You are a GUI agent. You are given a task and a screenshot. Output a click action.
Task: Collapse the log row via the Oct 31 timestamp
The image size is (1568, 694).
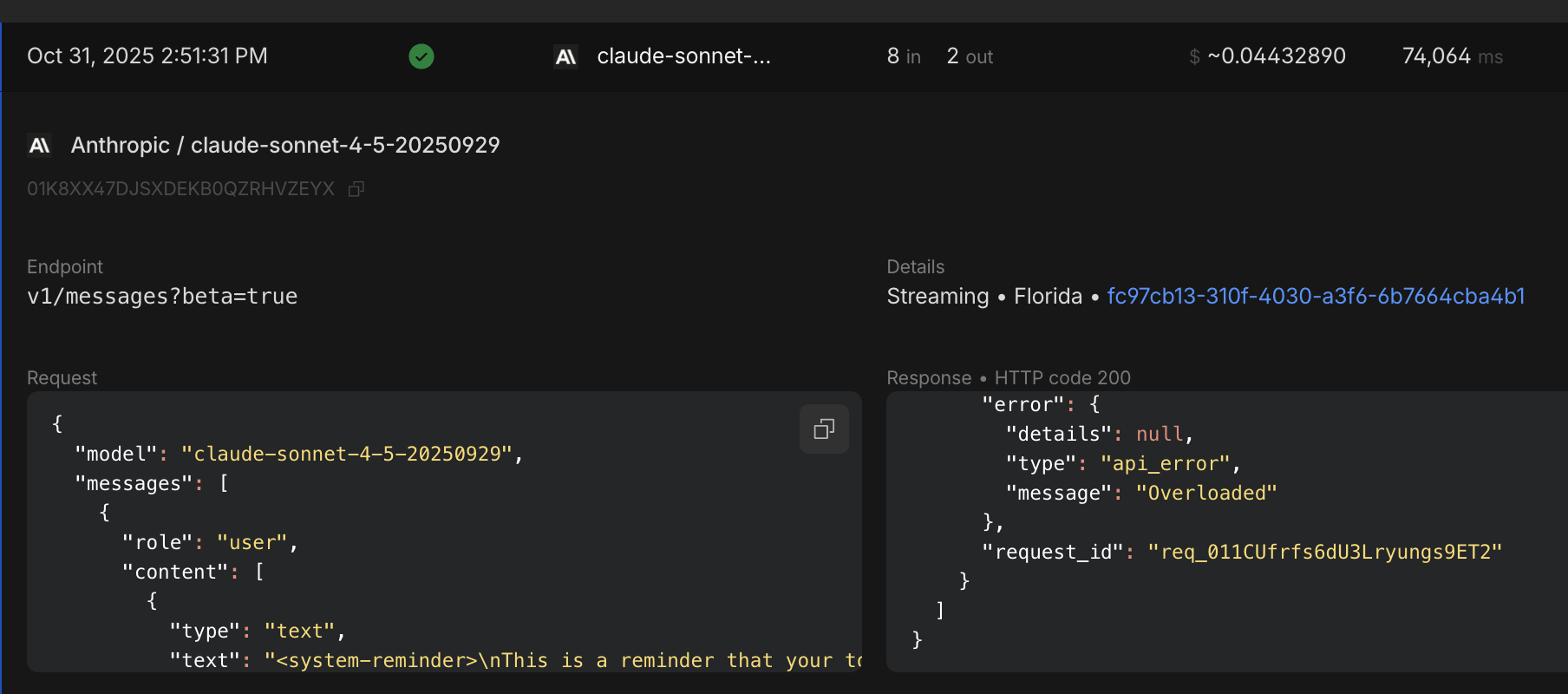click(x=147, y=56)
